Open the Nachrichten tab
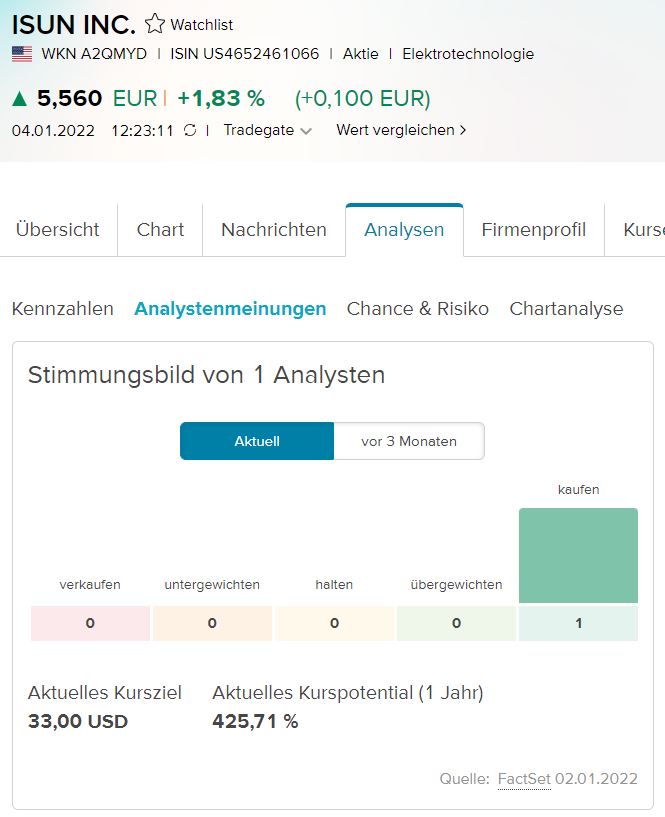 click(x=274, y=230)
